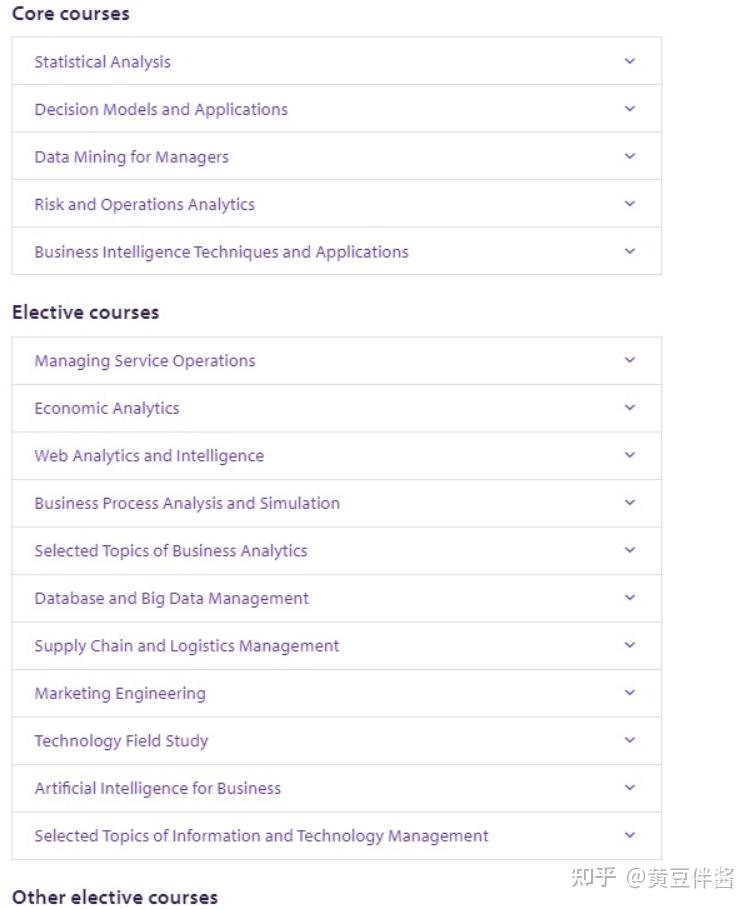Viewport: 753px width, 909px height.
Task: Click the Artificial Intelligence for Business title
Action: click(157, 789)
